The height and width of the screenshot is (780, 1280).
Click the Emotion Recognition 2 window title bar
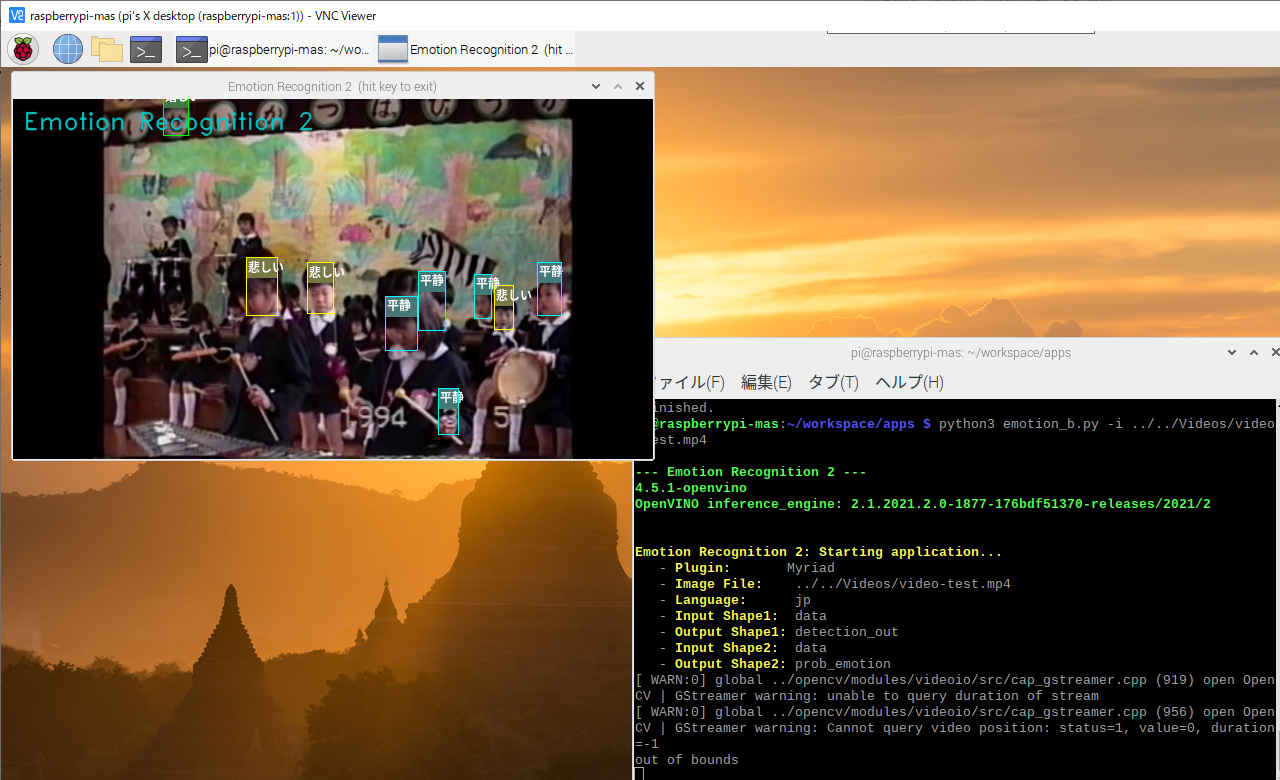click(332, 86)
